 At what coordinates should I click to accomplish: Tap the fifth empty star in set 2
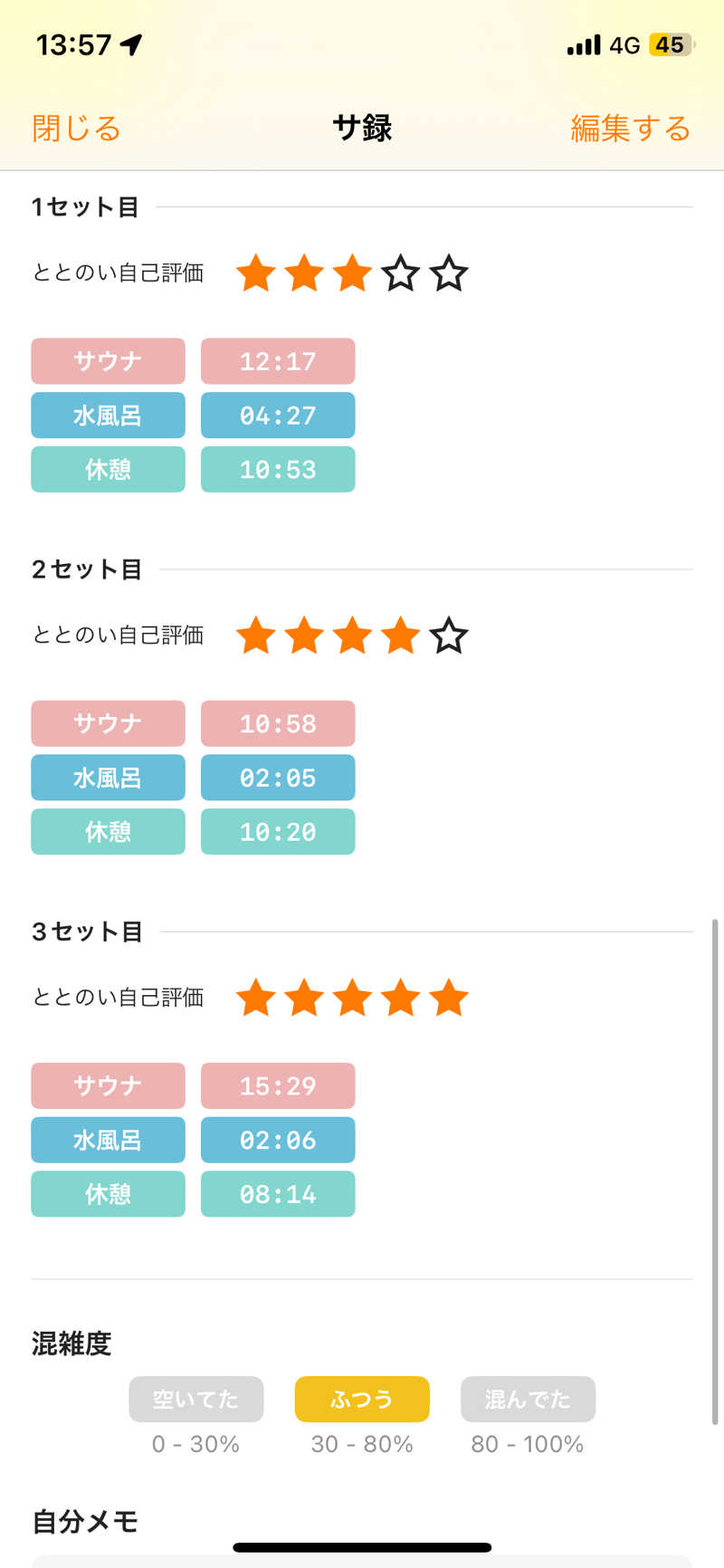(449, 636)
